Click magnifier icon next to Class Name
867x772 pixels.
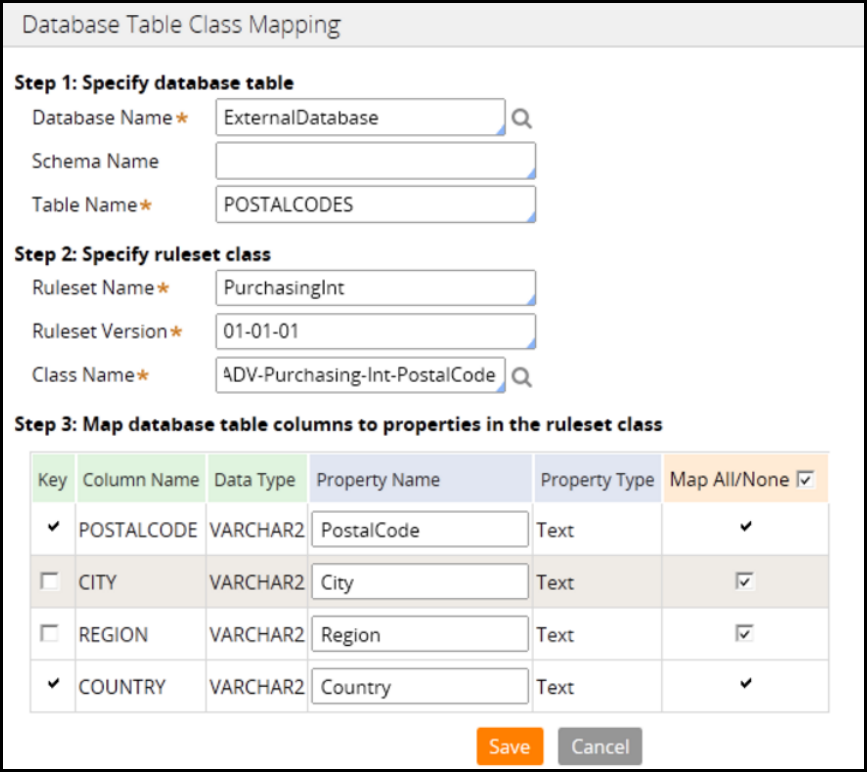tap(521, 376)
